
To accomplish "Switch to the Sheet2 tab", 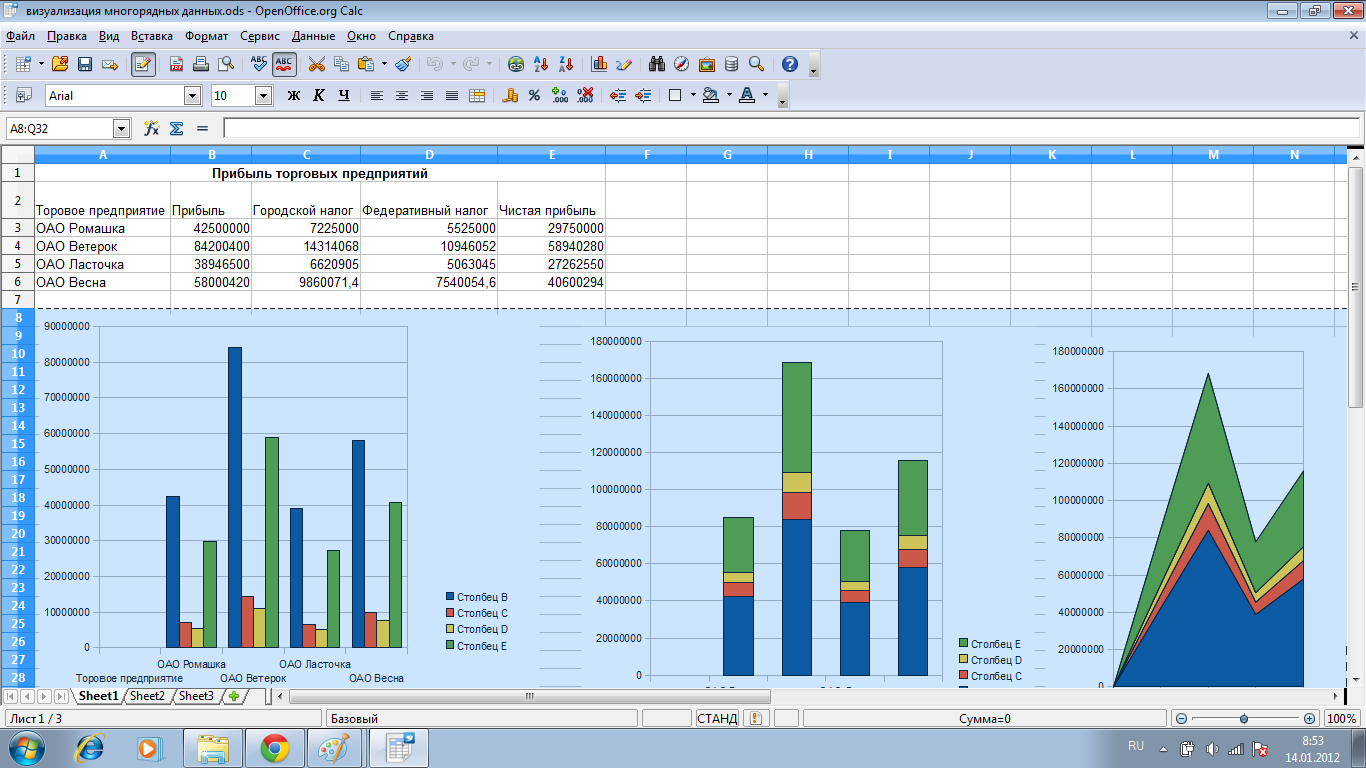I will [147, 696].
